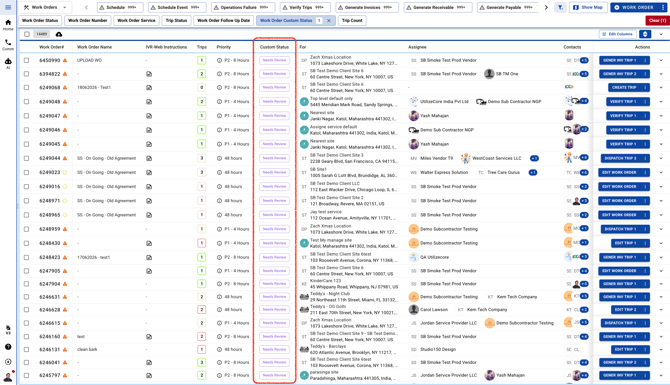This screenshot has height=385, width=670.
Task: Expand the row chevron for work order 6450990
Action: pos(661,61)
